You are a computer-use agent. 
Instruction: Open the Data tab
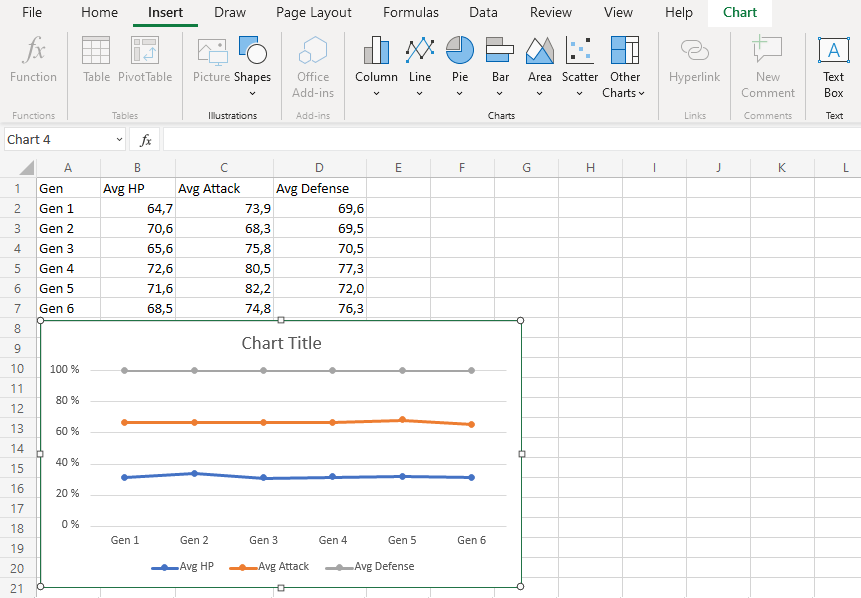pyautogui.click(x=483, y=13)
